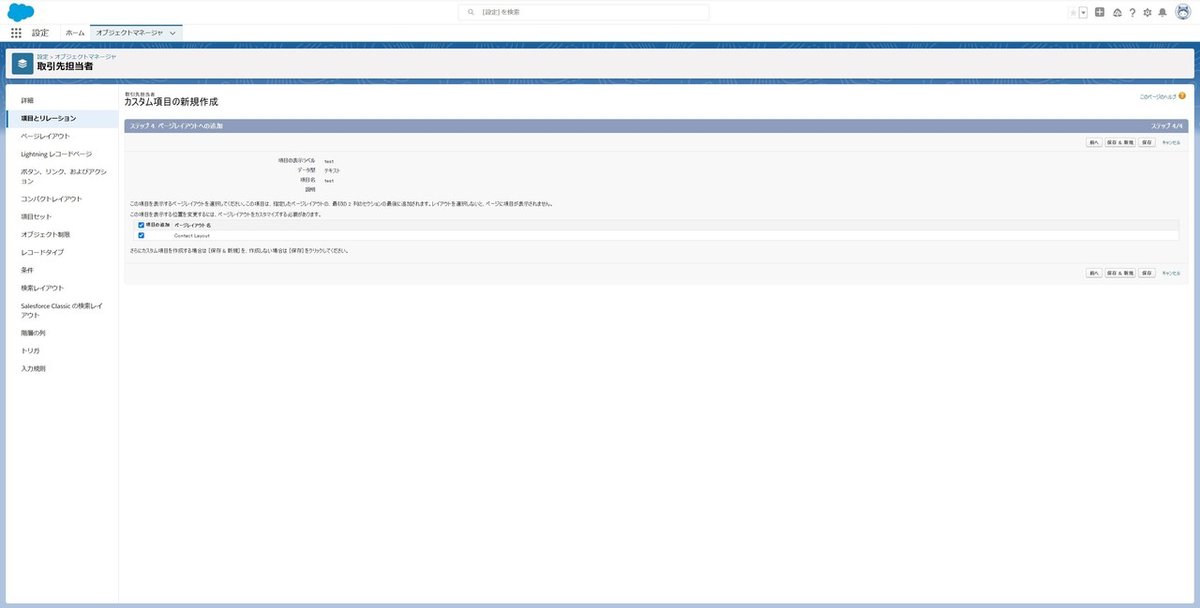The height and width of the screenshot is (608, 1200).
Task: Open the question mark help icon
Action: (x=1132, y=12)
